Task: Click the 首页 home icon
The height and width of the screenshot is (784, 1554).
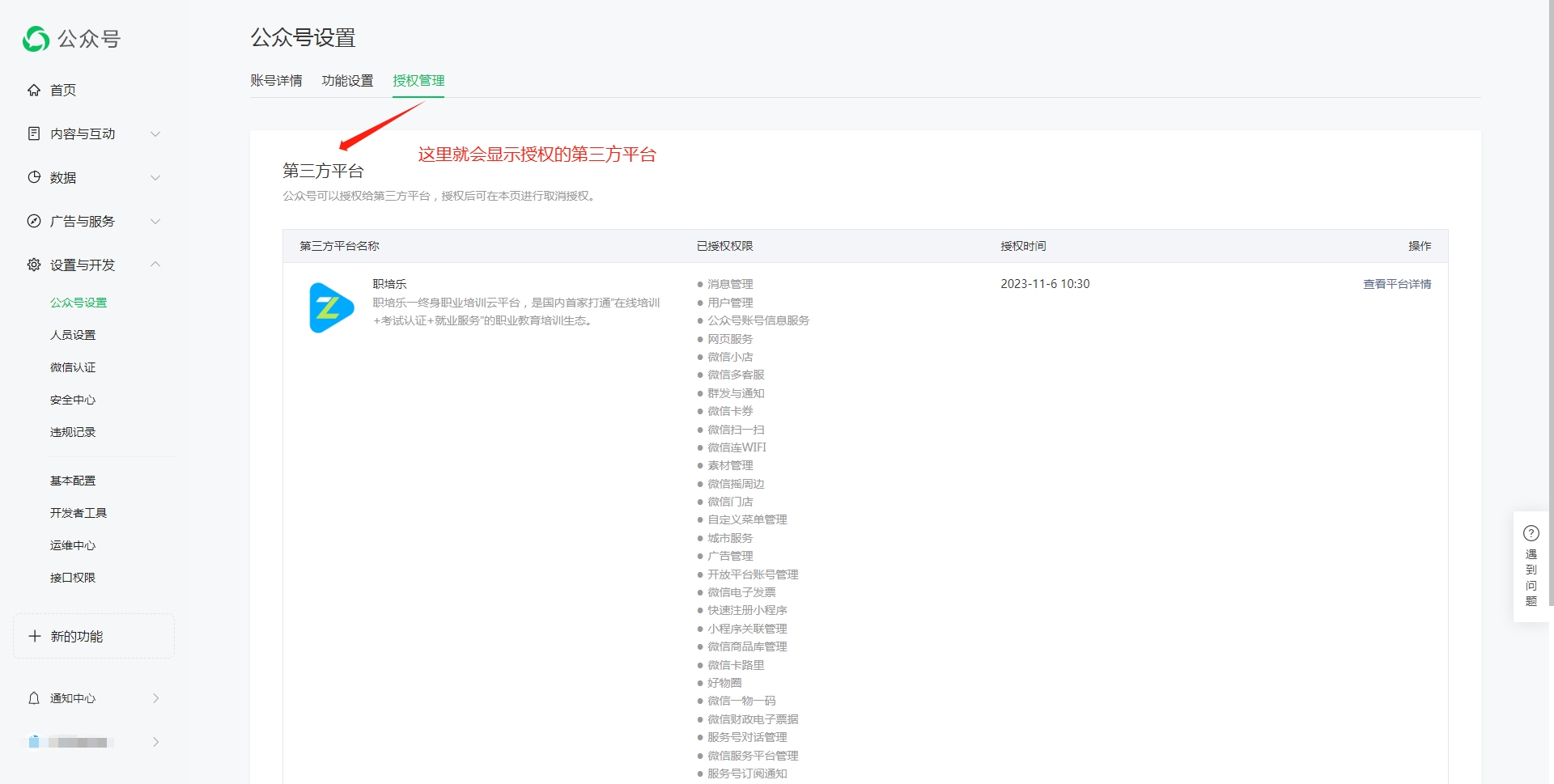Action: (x=34, y=90)
